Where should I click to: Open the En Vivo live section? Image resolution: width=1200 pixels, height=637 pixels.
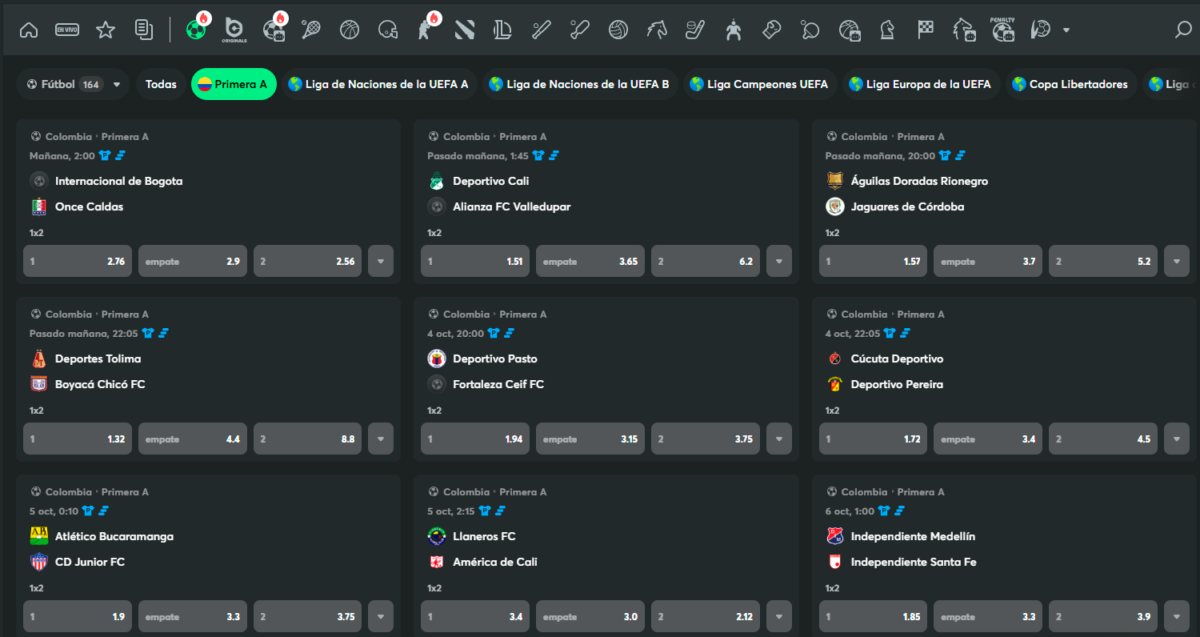coord(67,30)
